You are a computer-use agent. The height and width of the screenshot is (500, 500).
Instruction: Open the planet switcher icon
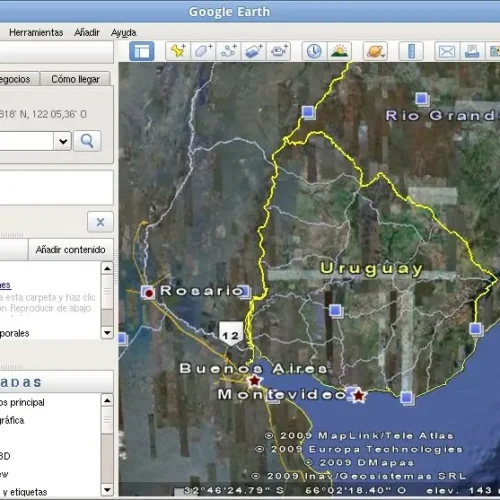click(375, 51)
